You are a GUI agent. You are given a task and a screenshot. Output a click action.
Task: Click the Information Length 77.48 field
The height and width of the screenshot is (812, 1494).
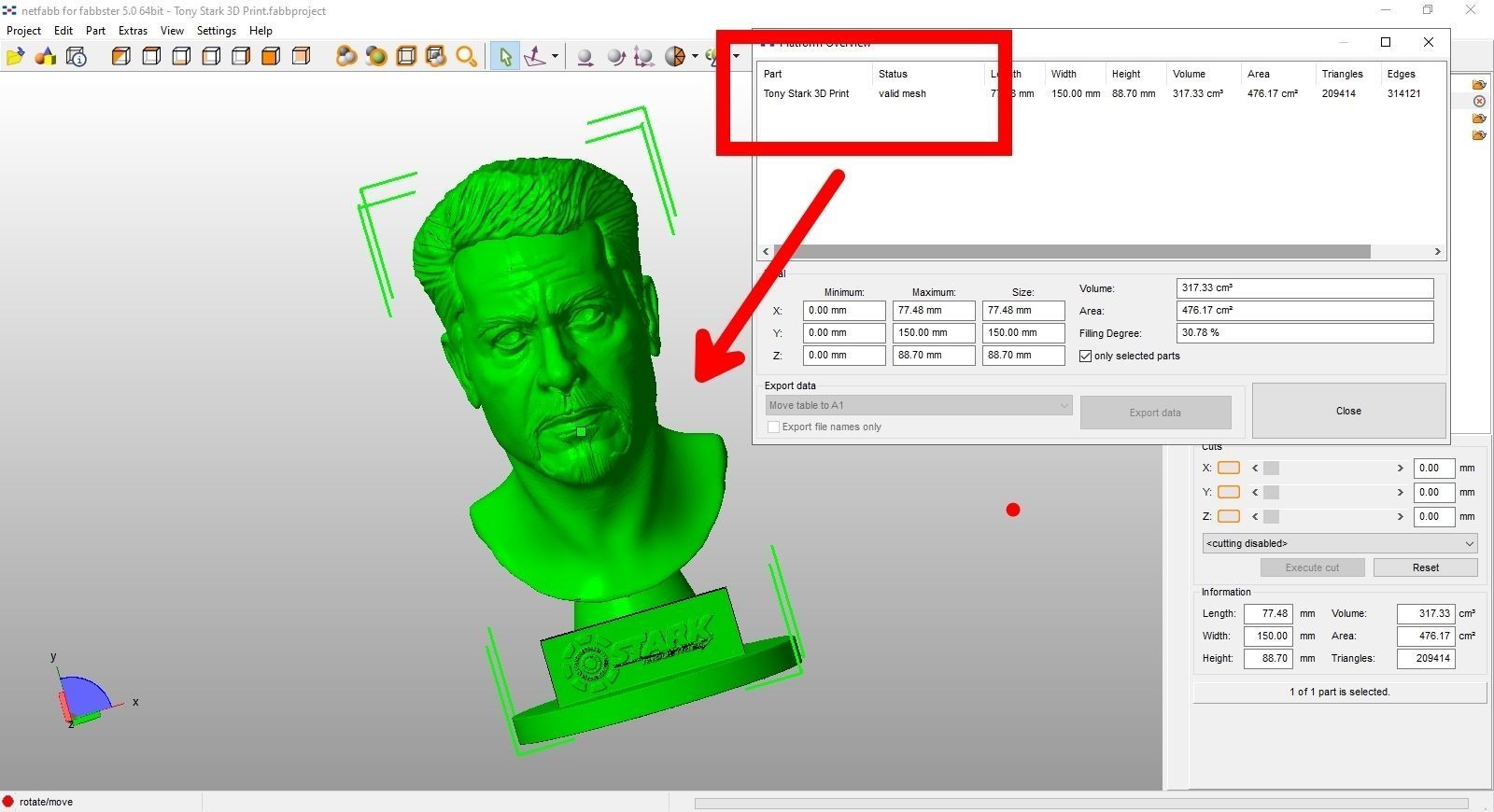coord(1268,613)
